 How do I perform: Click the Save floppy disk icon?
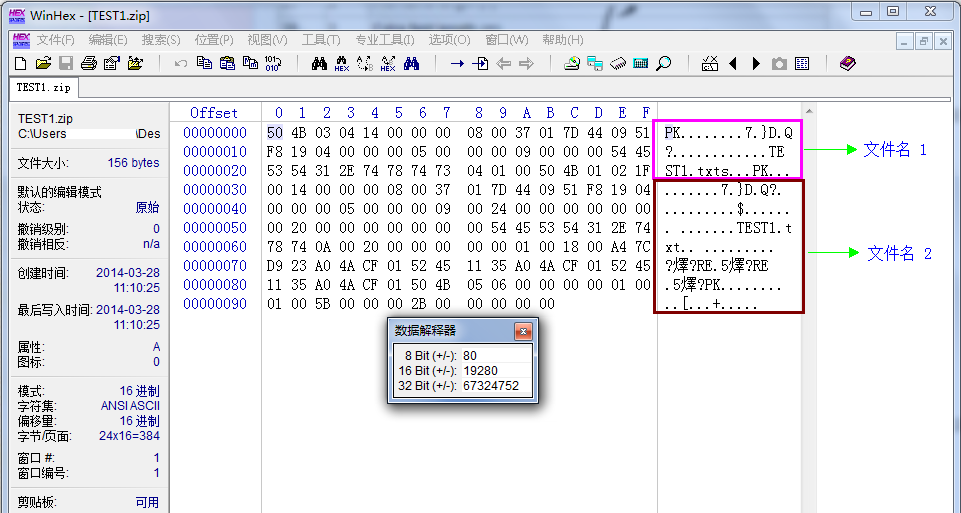[x=66, y=63]
